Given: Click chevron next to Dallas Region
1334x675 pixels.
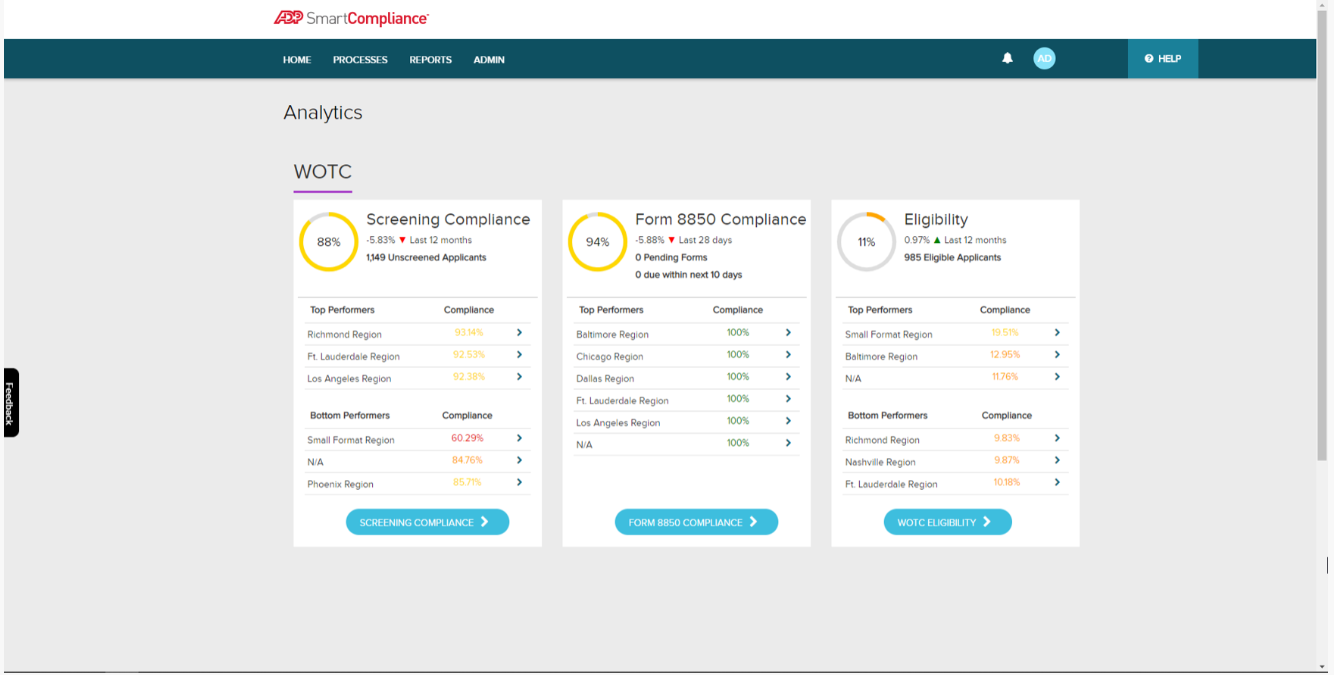Looking at the screenshot, I should pyautogui.click(x=788, y=377).
